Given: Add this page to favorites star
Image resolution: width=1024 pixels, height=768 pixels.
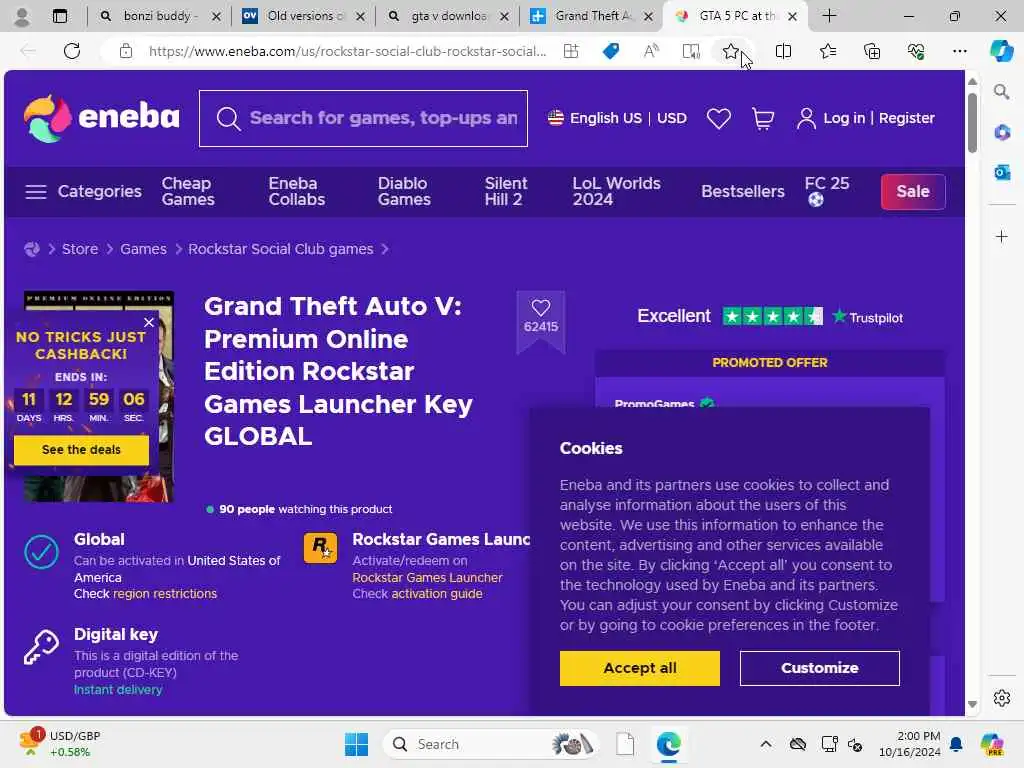Looking at the screenshot, I should (731, 51).
